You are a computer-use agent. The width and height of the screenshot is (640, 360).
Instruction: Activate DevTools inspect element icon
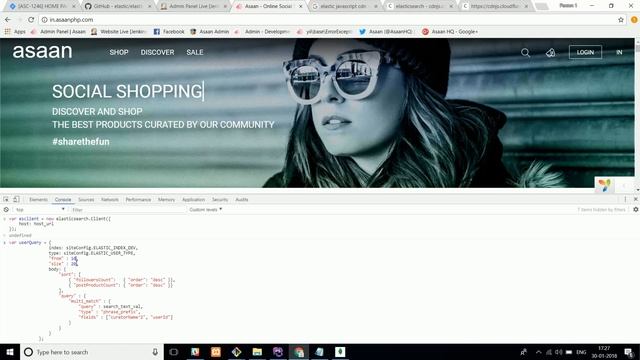point(6,199)
